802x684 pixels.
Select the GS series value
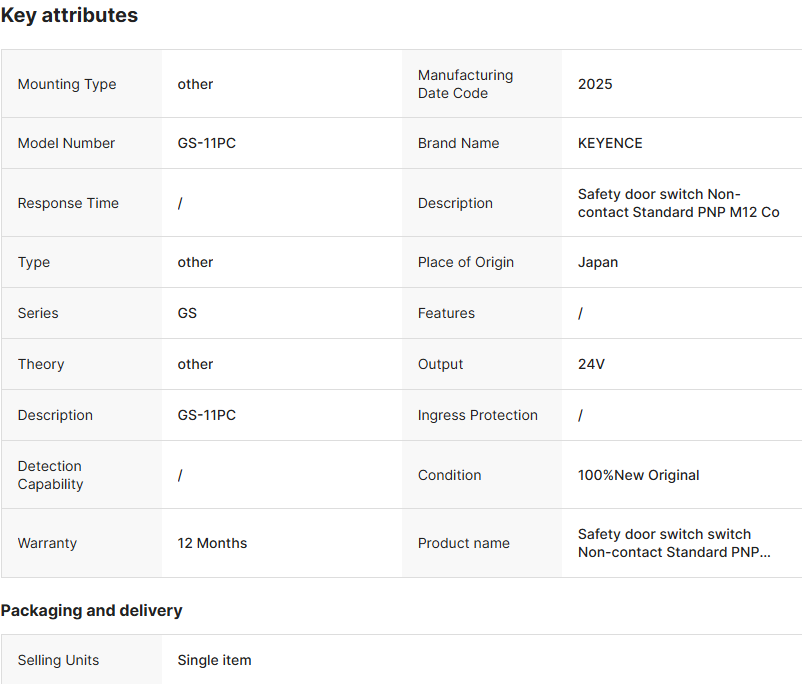click(187, 313)
